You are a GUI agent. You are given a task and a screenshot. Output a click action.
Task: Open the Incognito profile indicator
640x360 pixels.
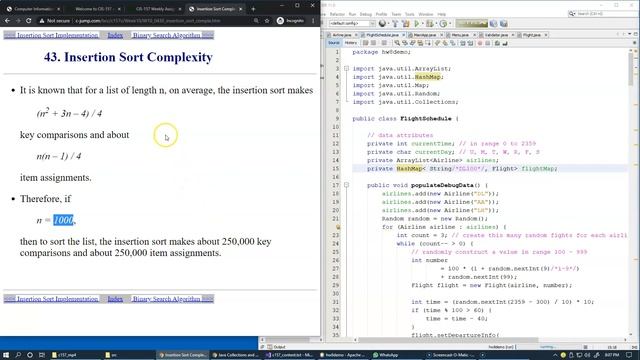point(290,20)
